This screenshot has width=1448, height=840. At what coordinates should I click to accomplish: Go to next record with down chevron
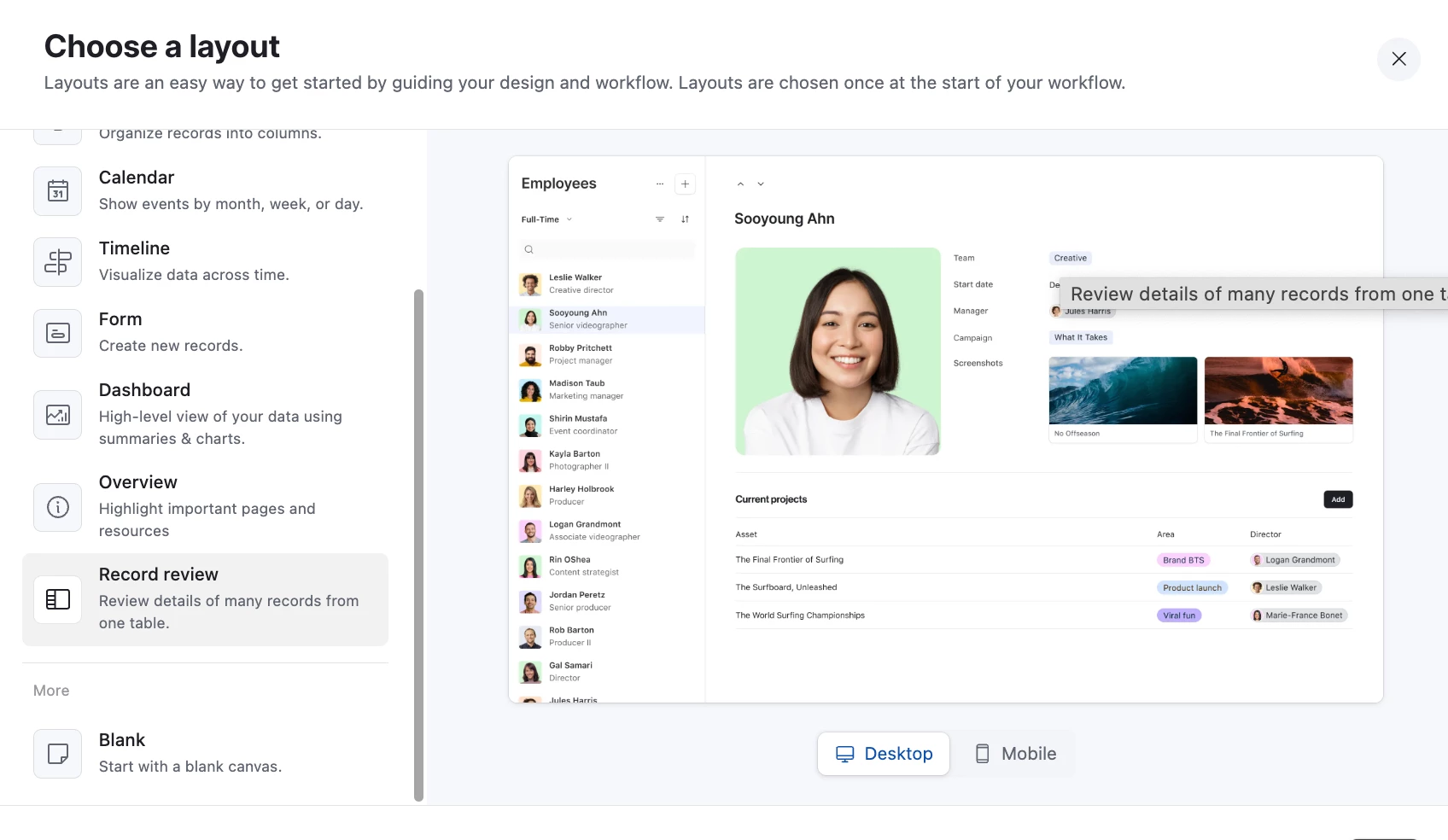(761, 184)
